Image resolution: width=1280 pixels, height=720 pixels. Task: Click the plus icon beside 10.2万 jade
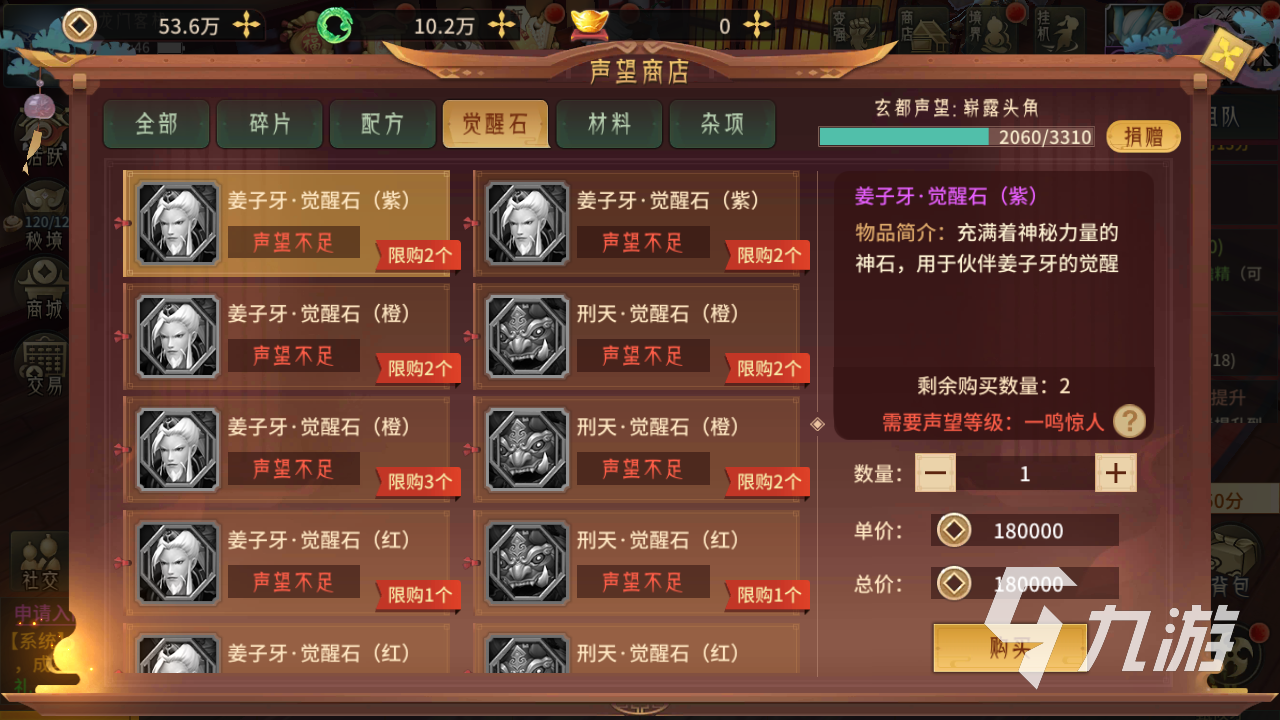tap(502, 26)
